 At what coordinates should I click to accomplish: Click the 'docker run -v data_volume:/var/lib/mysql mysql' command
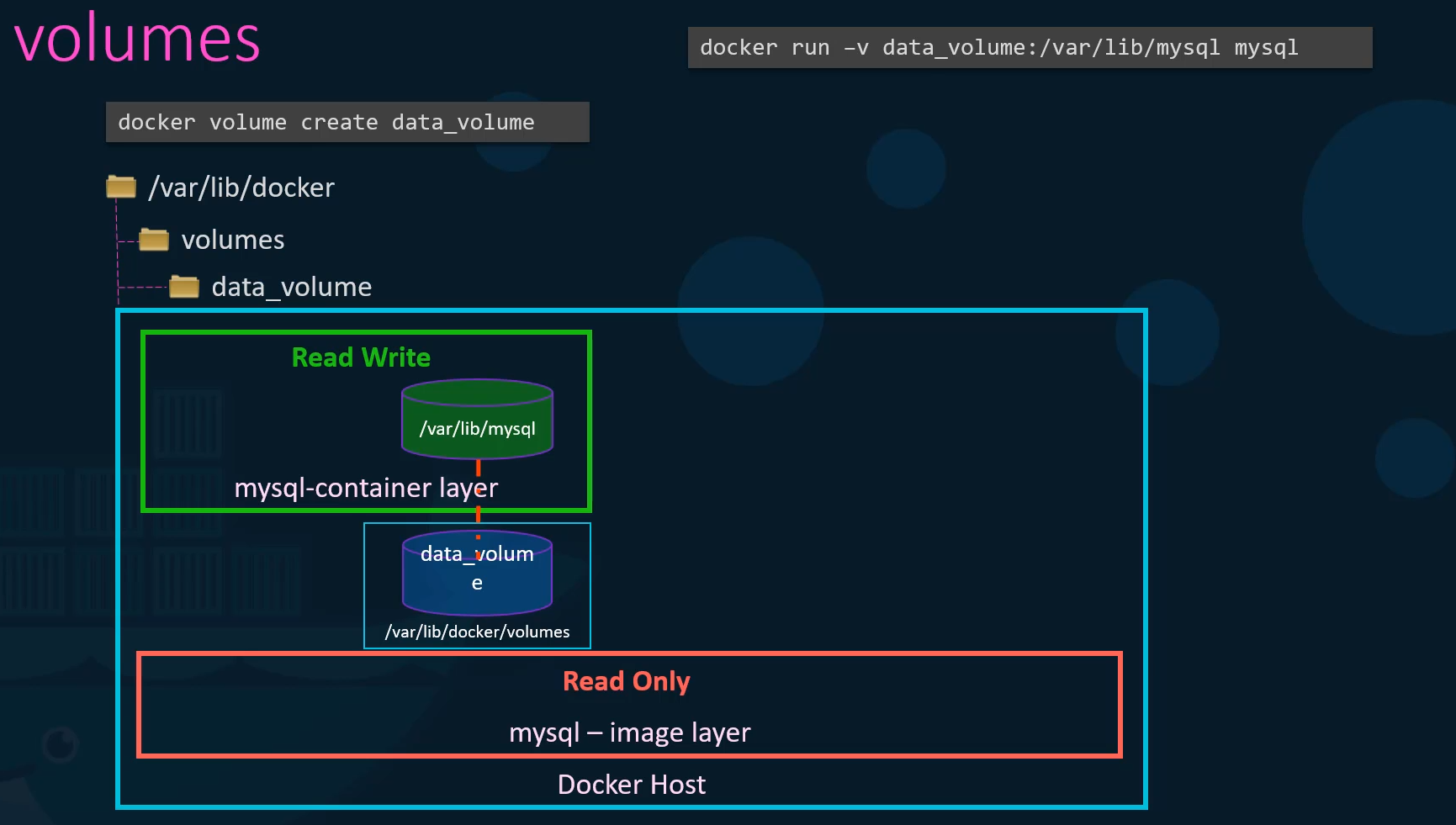[1030, 47]
